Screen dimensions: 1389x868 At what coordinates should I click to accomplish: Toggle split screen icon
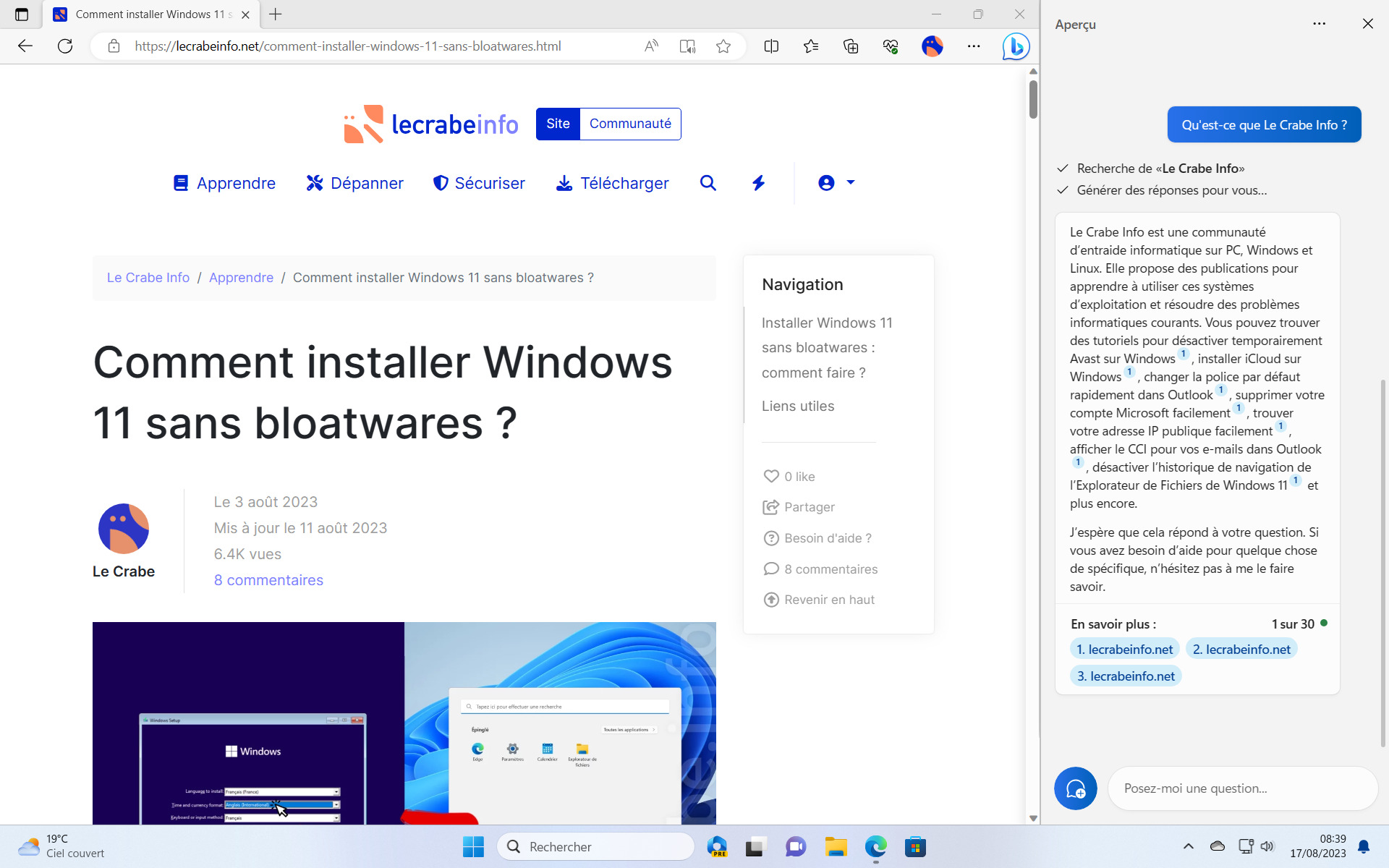coord(771,46)
